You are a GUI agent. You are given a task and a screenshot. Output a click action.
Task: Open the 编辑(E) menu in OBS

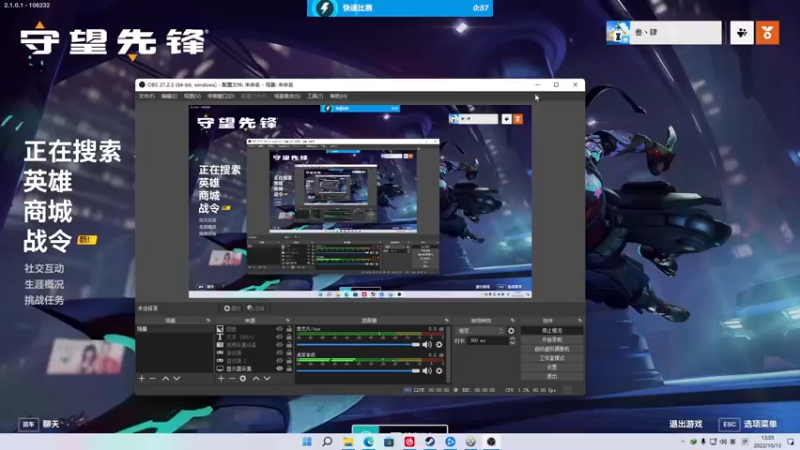pyautogui.click(x=169, y=96)
